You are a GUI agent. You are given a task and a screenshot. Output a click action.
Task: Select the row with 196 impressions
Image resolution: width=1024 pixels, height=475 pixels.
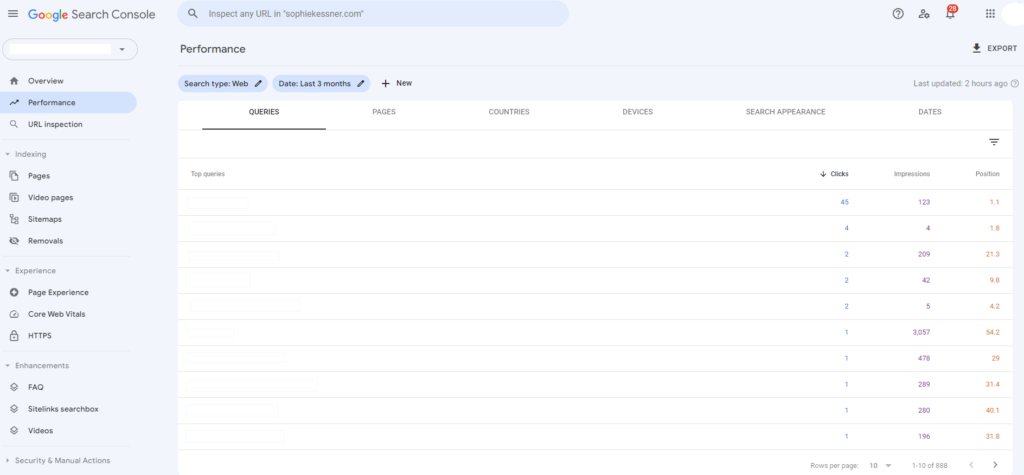pos(594,436)
